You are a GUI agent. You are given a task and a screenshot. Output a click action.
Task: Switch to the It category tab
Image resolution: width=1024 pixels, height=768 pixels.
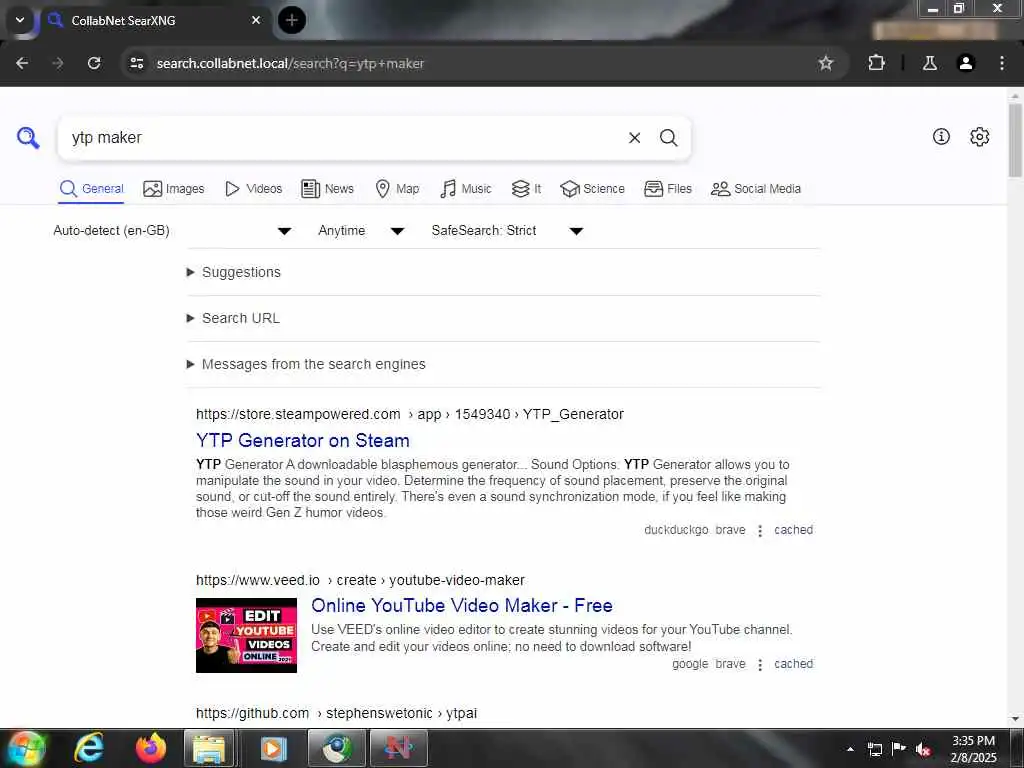[526, 189]
